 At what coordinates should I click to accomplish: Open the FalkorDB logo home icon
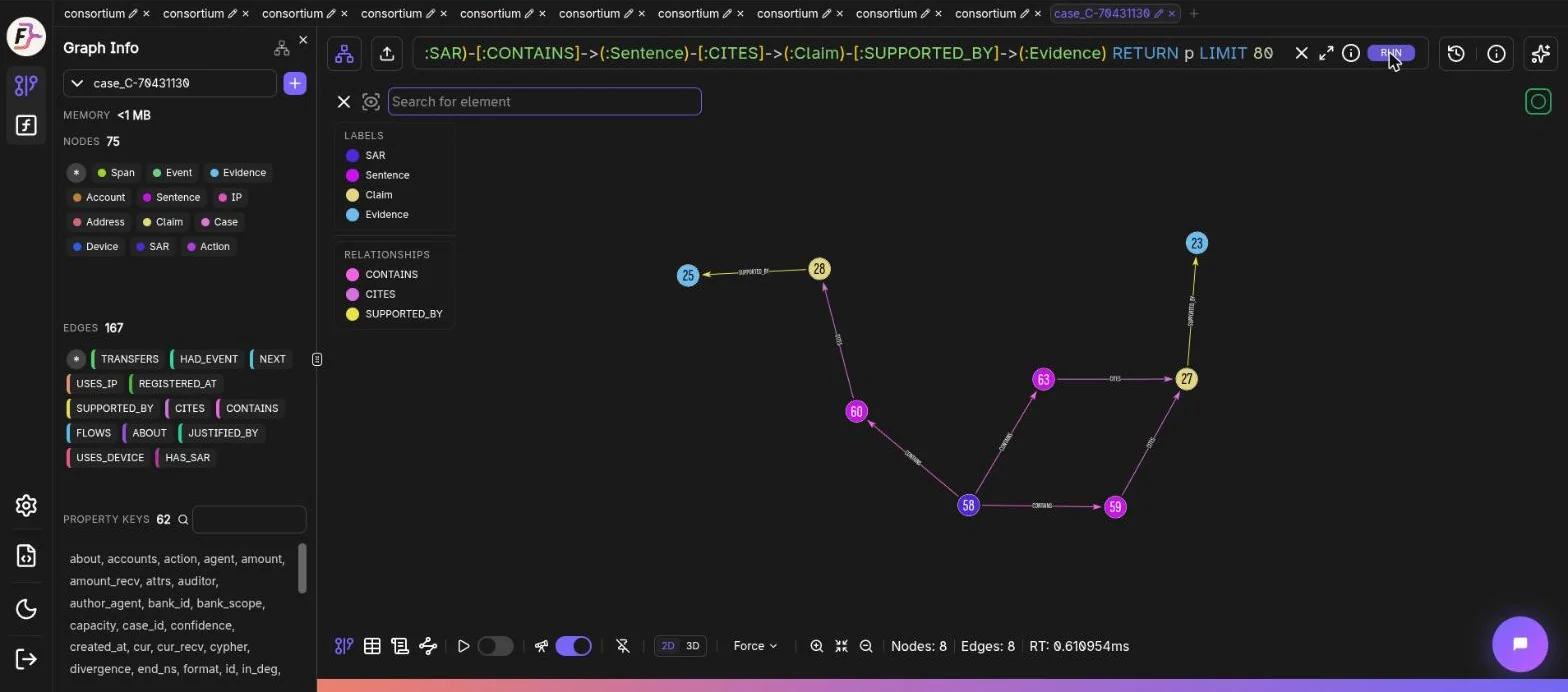pyautogui.click(x=26, y=38)
